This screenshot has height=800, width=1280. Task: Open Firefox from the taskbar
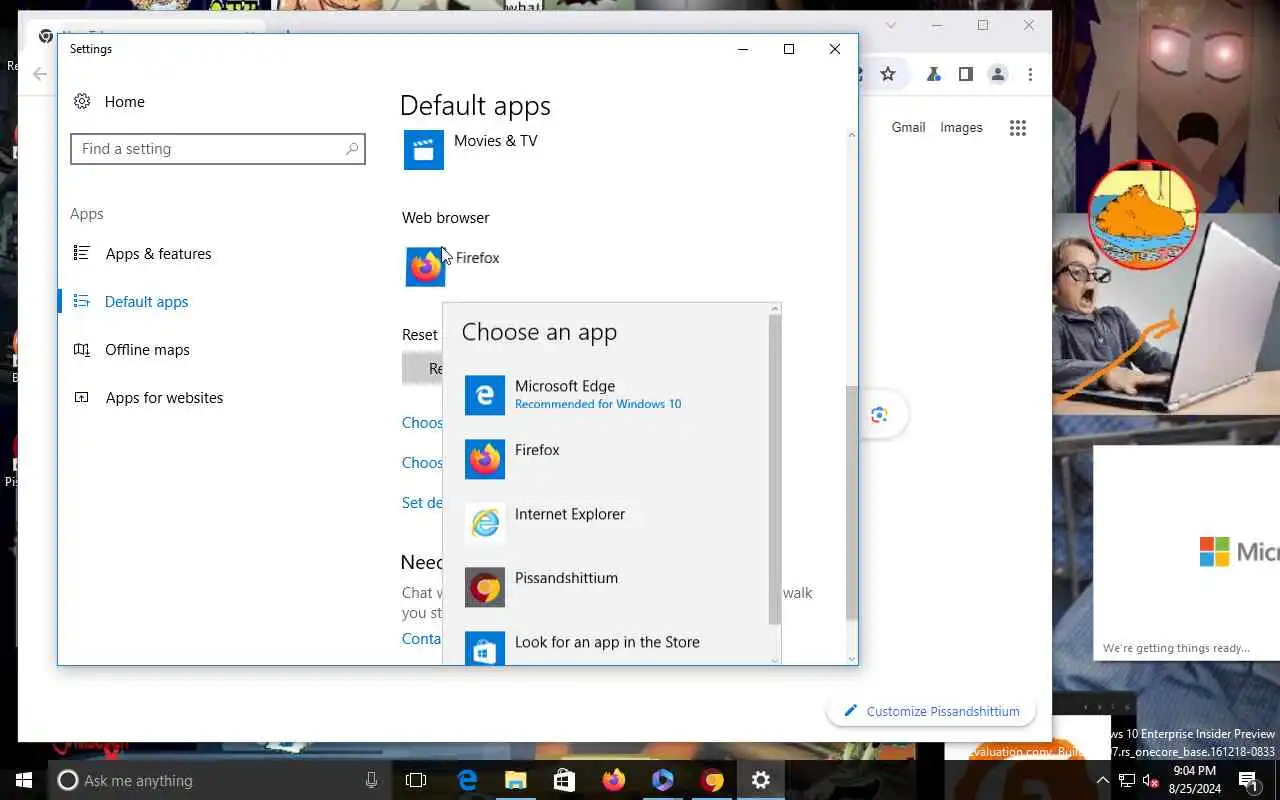613,780
